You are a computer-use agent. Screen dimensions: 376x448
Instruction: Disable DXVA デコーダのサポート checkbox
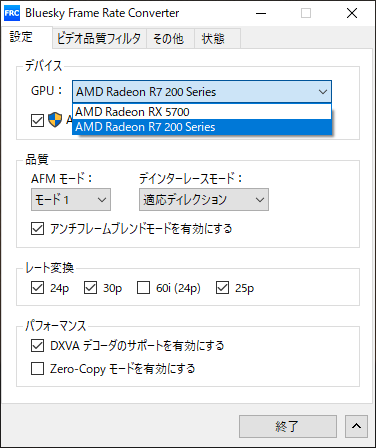click(x=37, y=346)
